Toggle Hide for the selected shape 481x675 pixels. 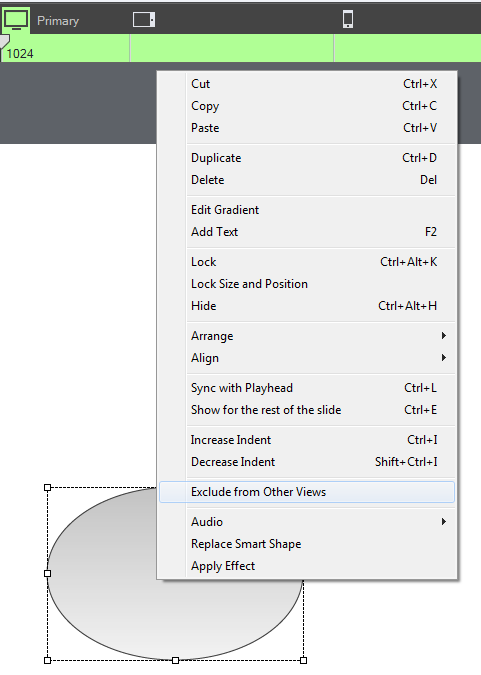(x=307, y=306)
